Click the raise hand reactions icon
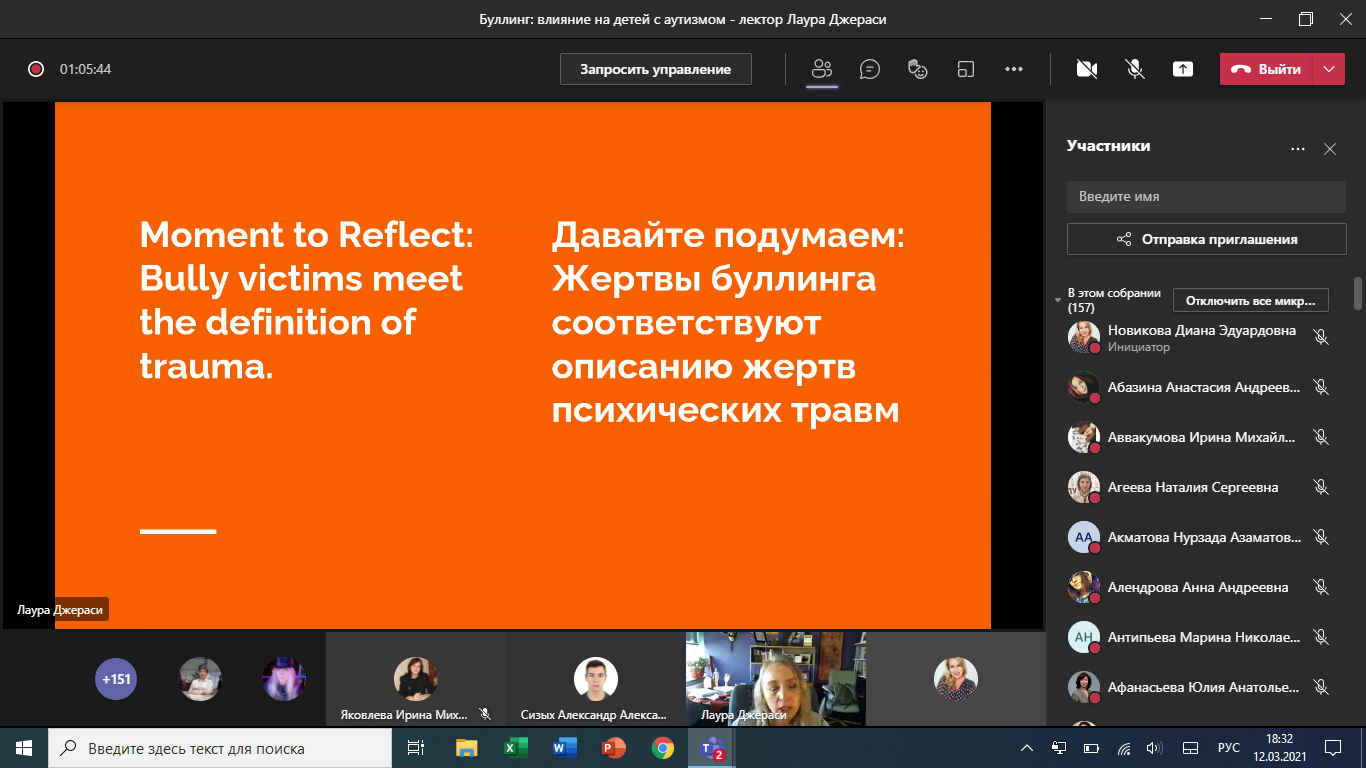Screen dimensions: 1366x768 (917, 69)
